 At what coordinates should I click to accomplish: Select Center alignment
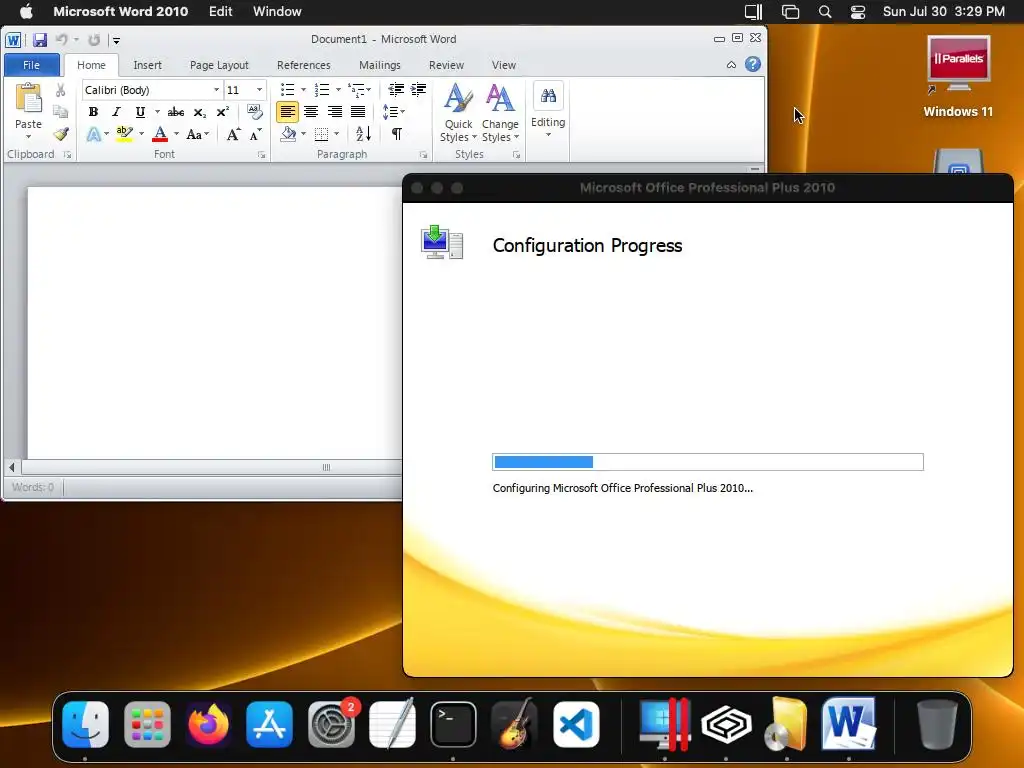click(311, 112)
